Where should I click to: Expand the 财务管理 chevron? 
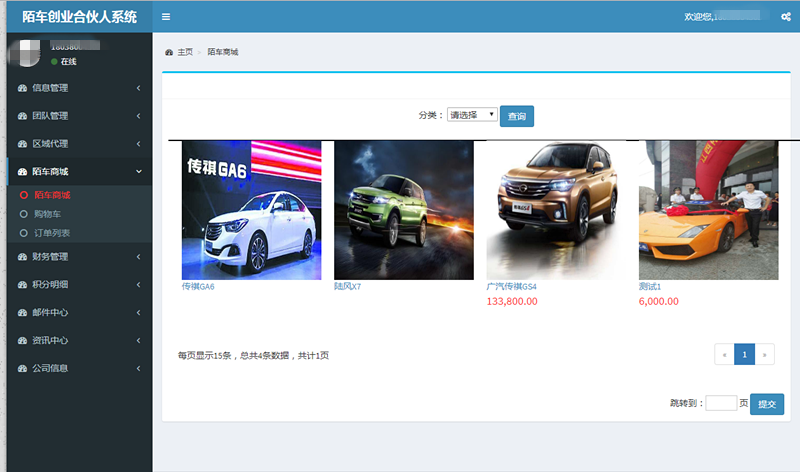tap(138, 257)
